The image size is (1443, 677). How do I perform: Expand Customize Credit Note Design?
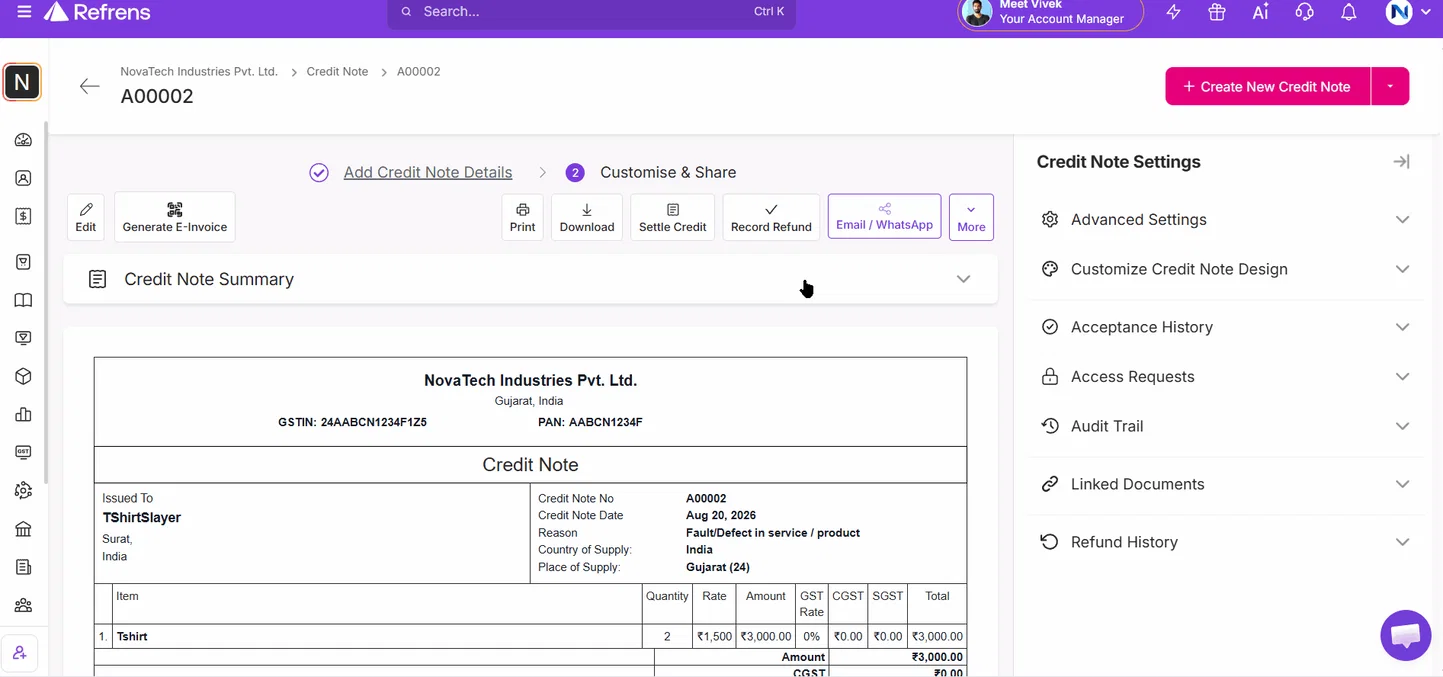pyautogui.click(x=1225, y=269)
